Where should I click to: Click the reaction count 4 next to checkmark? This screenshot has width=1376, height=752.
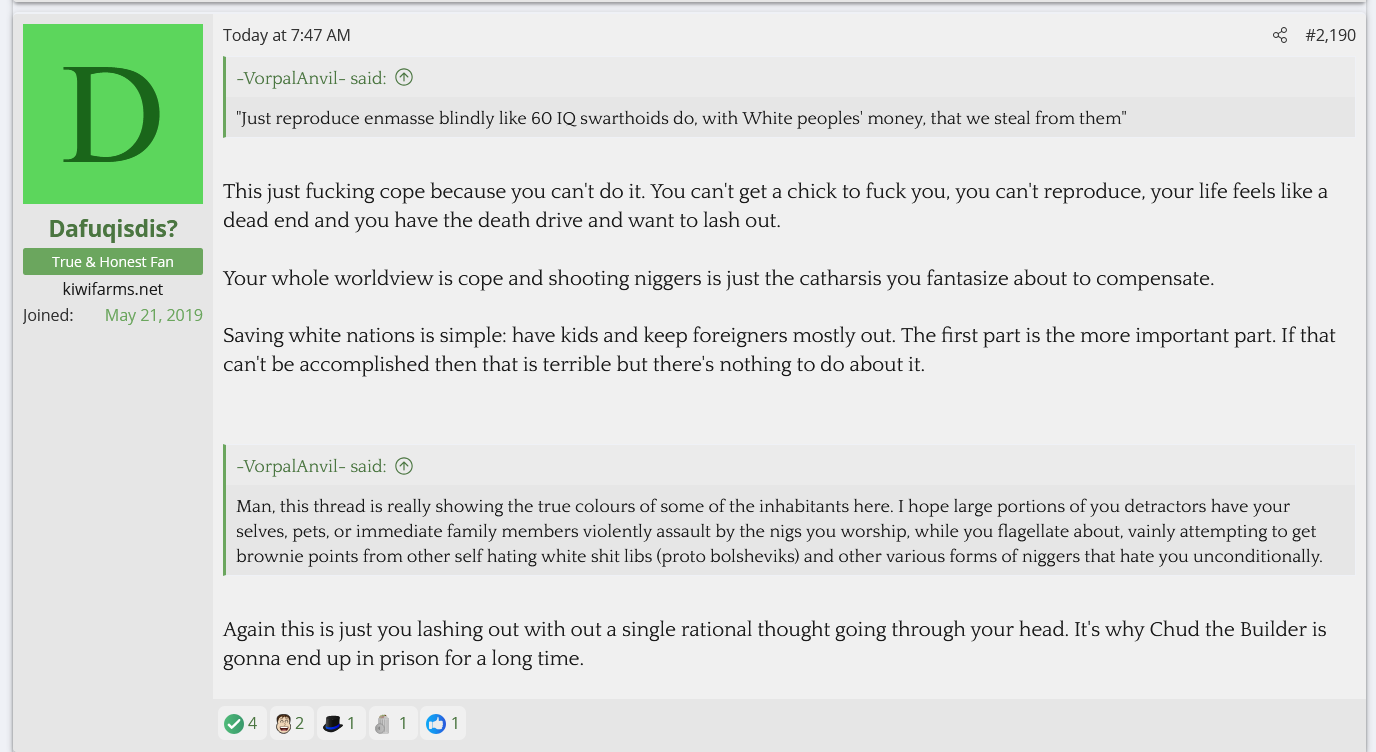pos(253,723)
